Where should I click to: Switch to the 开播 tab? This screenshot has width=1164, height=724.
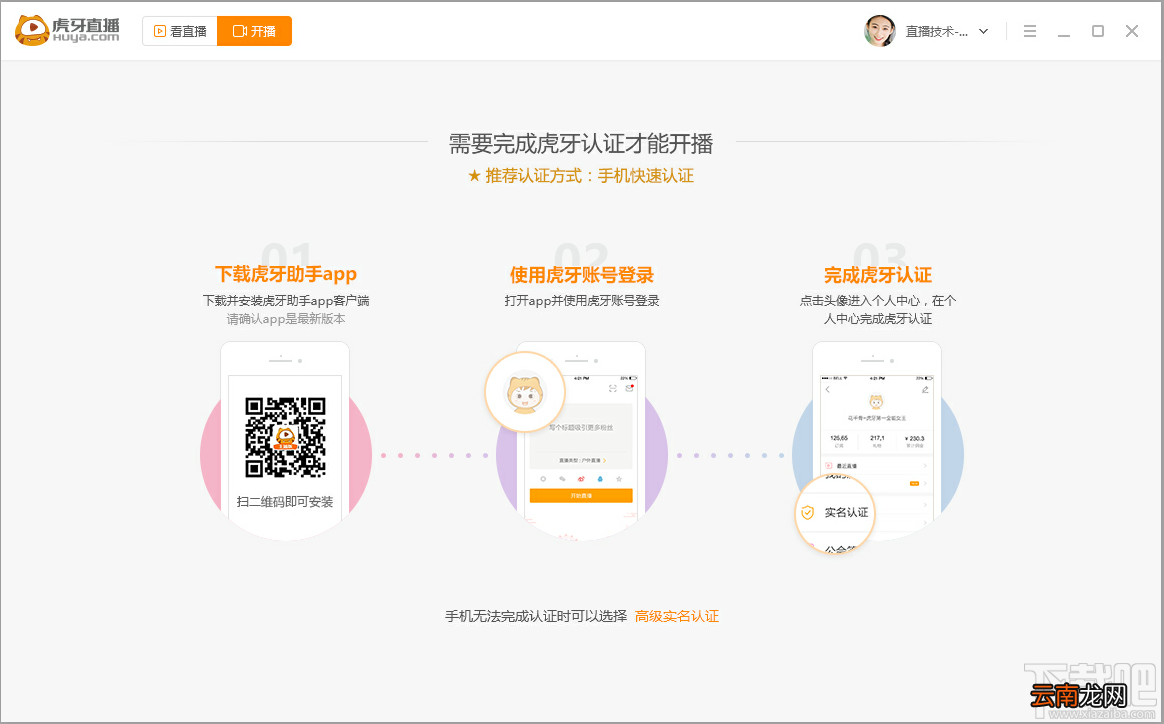point(255,31)
